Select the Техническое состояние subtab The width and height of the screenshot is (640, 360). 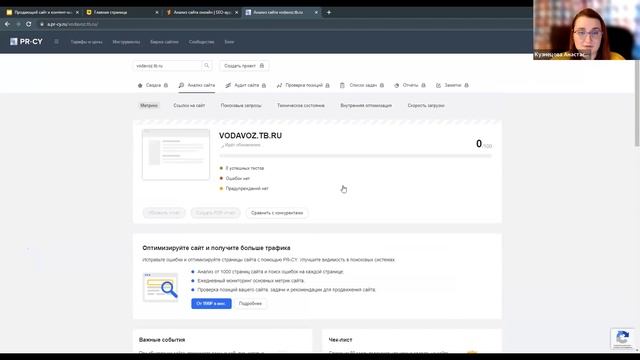[301, 106]
